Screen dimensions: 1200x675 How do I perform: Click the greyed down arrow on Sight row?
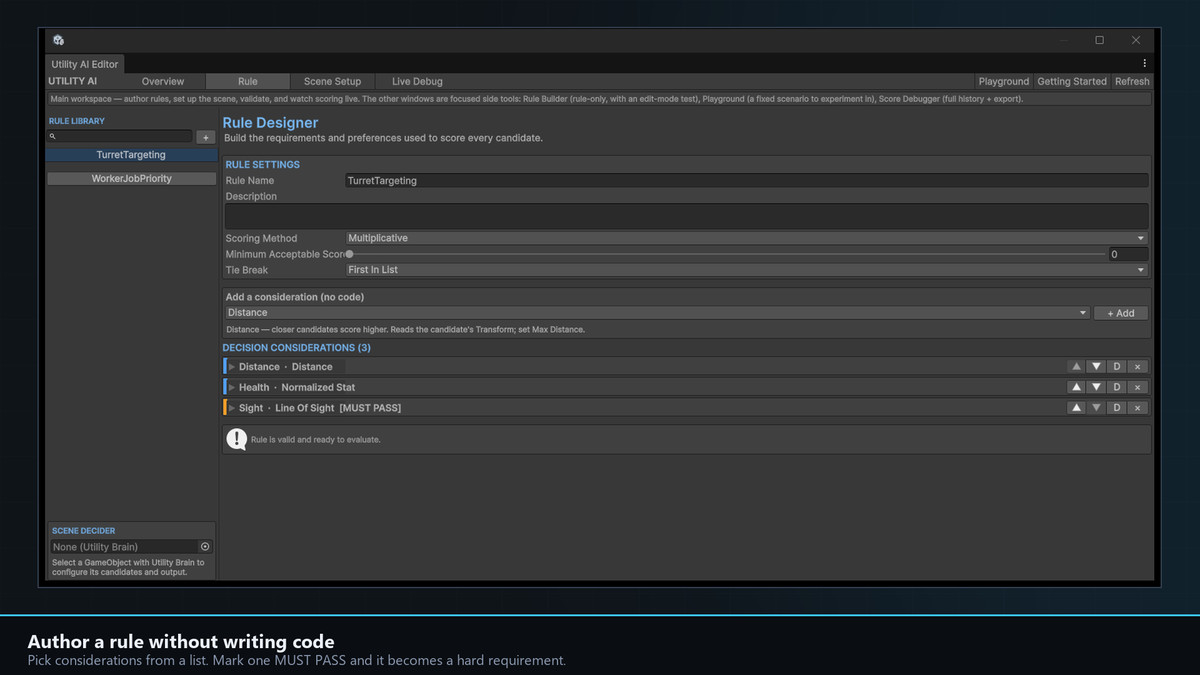click(1096, 408)
